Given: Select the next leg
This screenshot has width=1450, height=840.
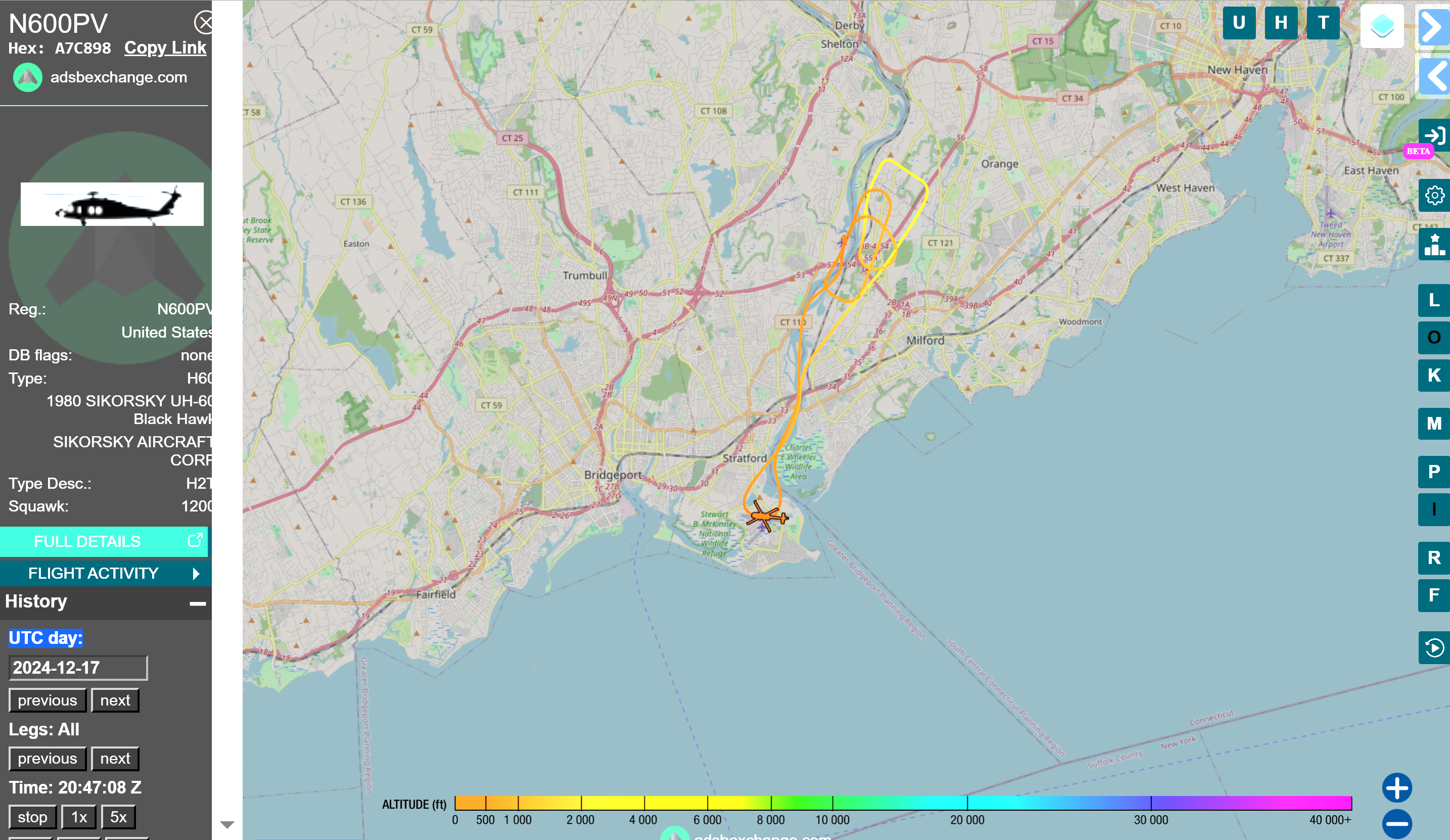Looking at the screenshot, I should (x=115, y=758).
